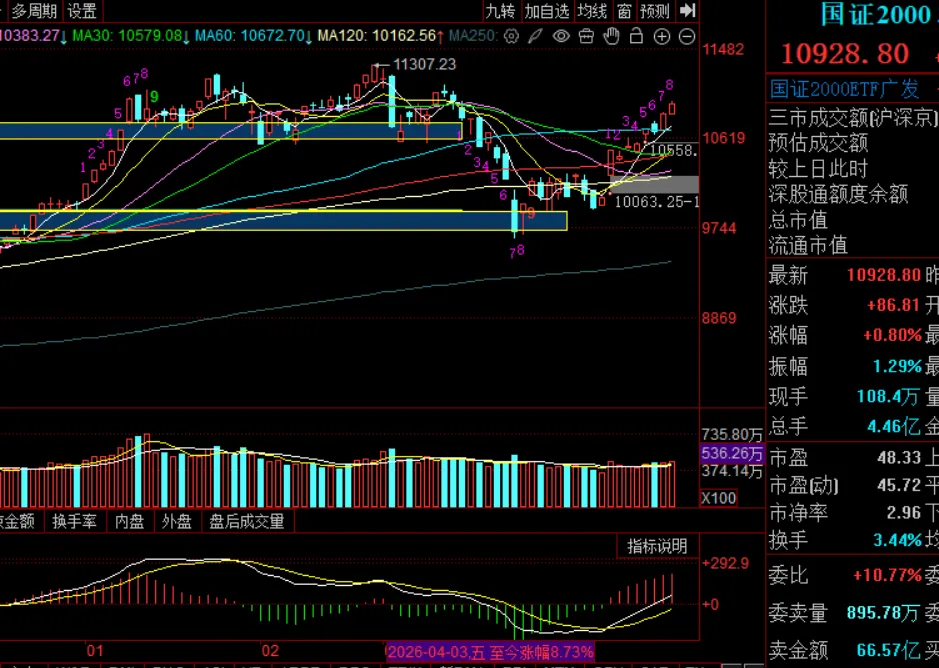Click the 委比 +10.77% value
The width and height of the screenshot is (939, 668).
(x=887, y=576)
